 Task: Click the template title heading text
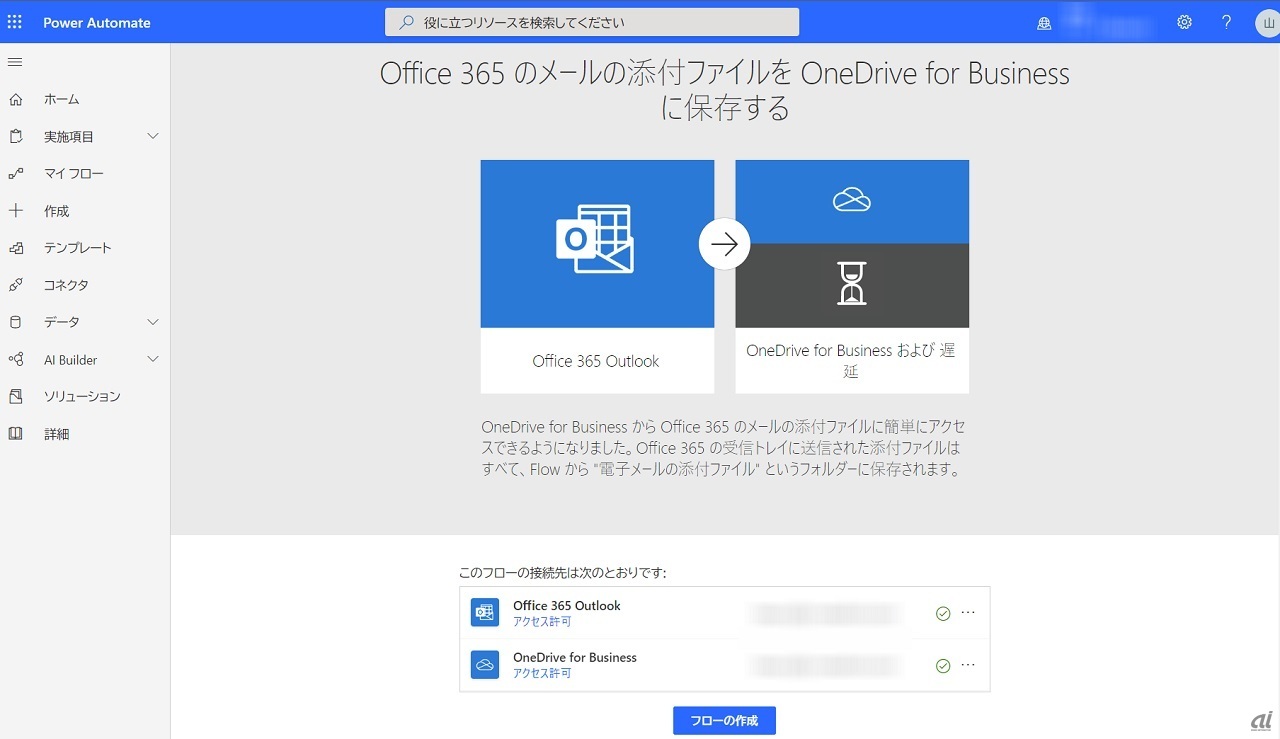pyautogui.click(x=725, y=90)
